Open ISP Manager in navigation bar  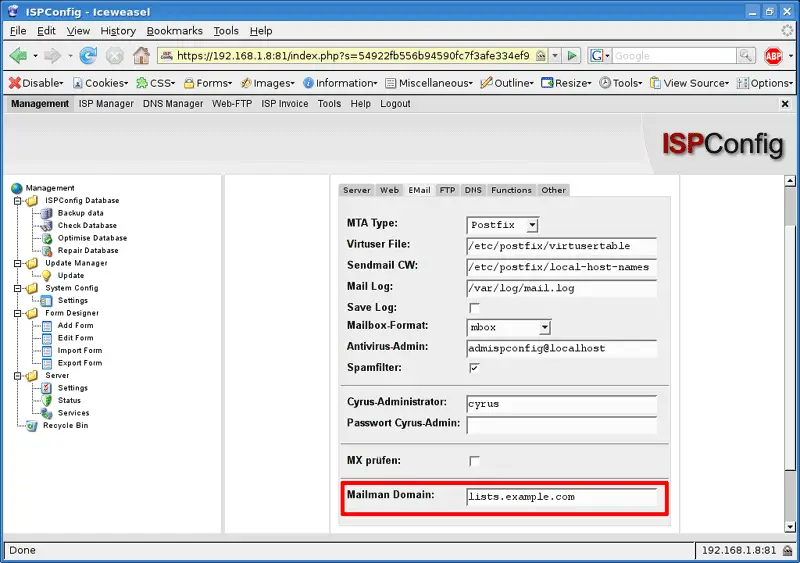106,104
